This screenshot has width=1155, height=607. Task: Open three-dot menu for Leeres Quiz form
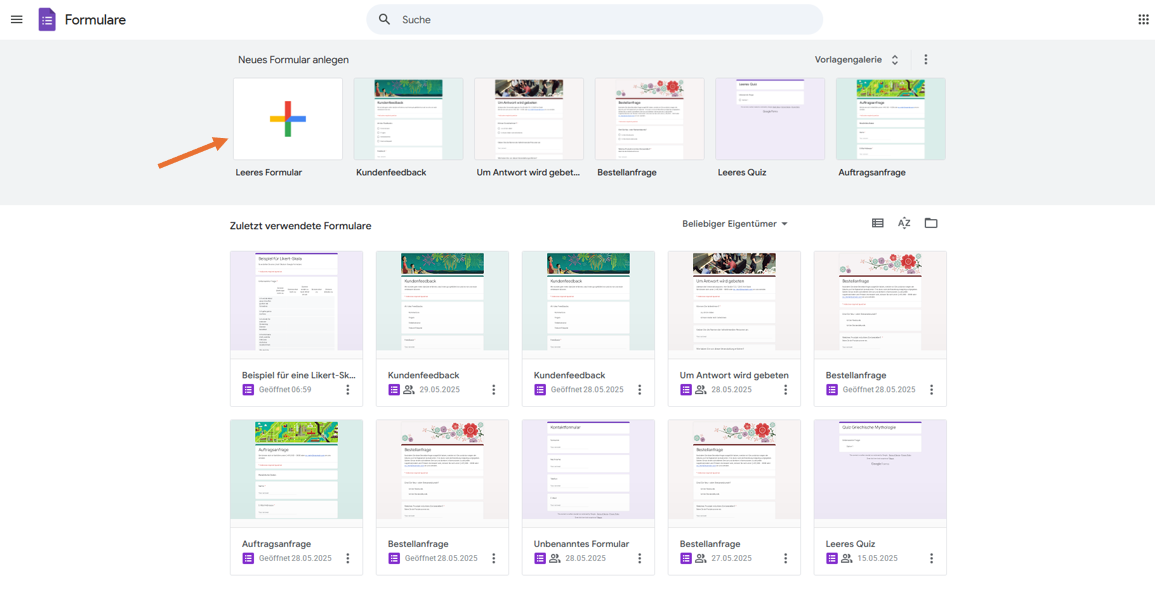pyautogui.click(x=931, y=558)
